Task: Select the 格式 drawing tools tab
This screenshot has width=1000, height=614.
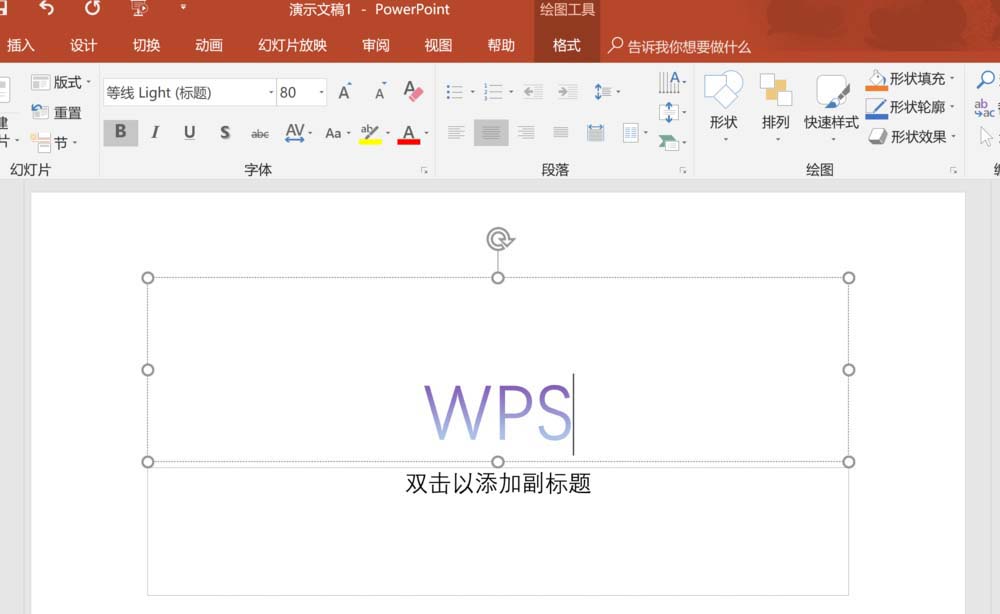Action: coord(566,45)
